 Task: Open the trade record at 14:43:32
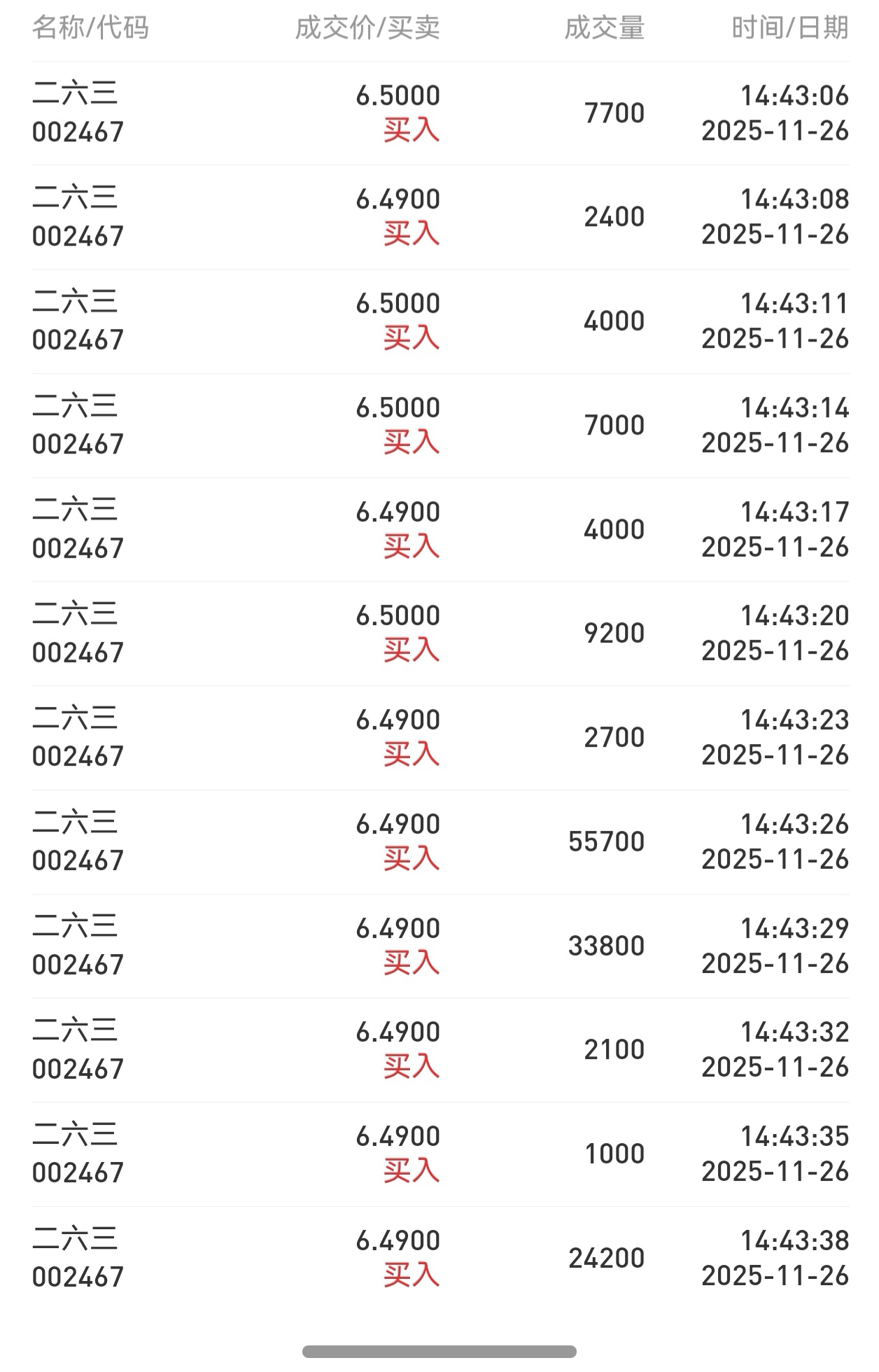click(439, 1050)
